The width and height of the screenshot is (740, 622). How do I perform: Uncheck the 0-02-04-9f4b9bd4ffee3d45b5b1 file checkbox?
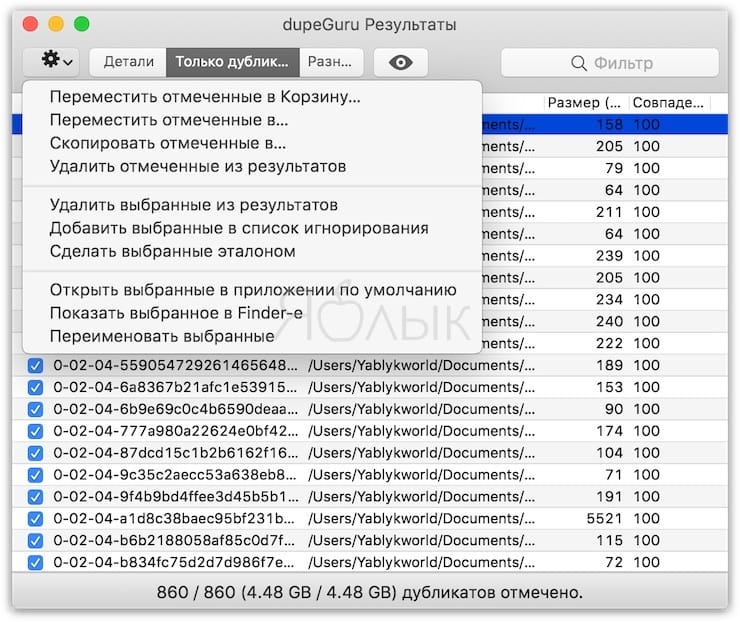point(35,497)
